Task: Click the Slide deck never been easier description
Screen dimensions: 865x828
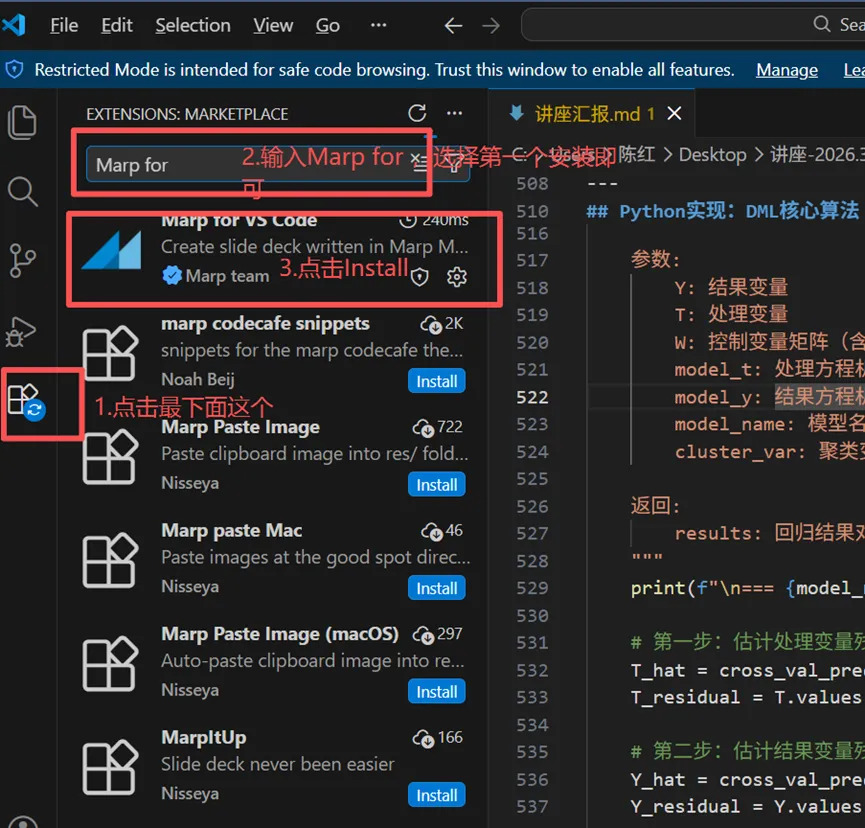Action: tap(277, 764)
